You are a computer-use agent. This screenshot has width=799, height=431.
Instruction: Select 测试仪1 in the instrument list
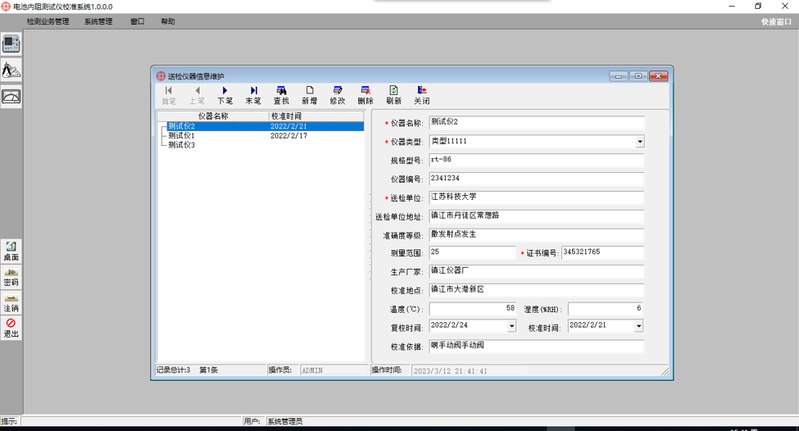(x=181, y=136)
